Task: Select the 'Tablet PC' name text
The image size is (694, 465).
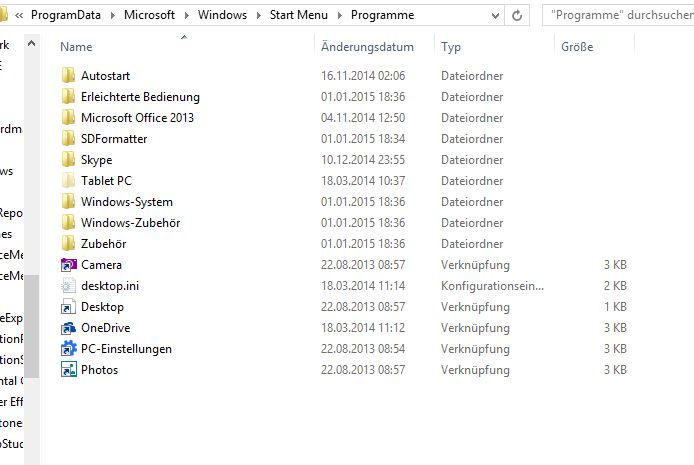Action: click(x=106, y=181)
